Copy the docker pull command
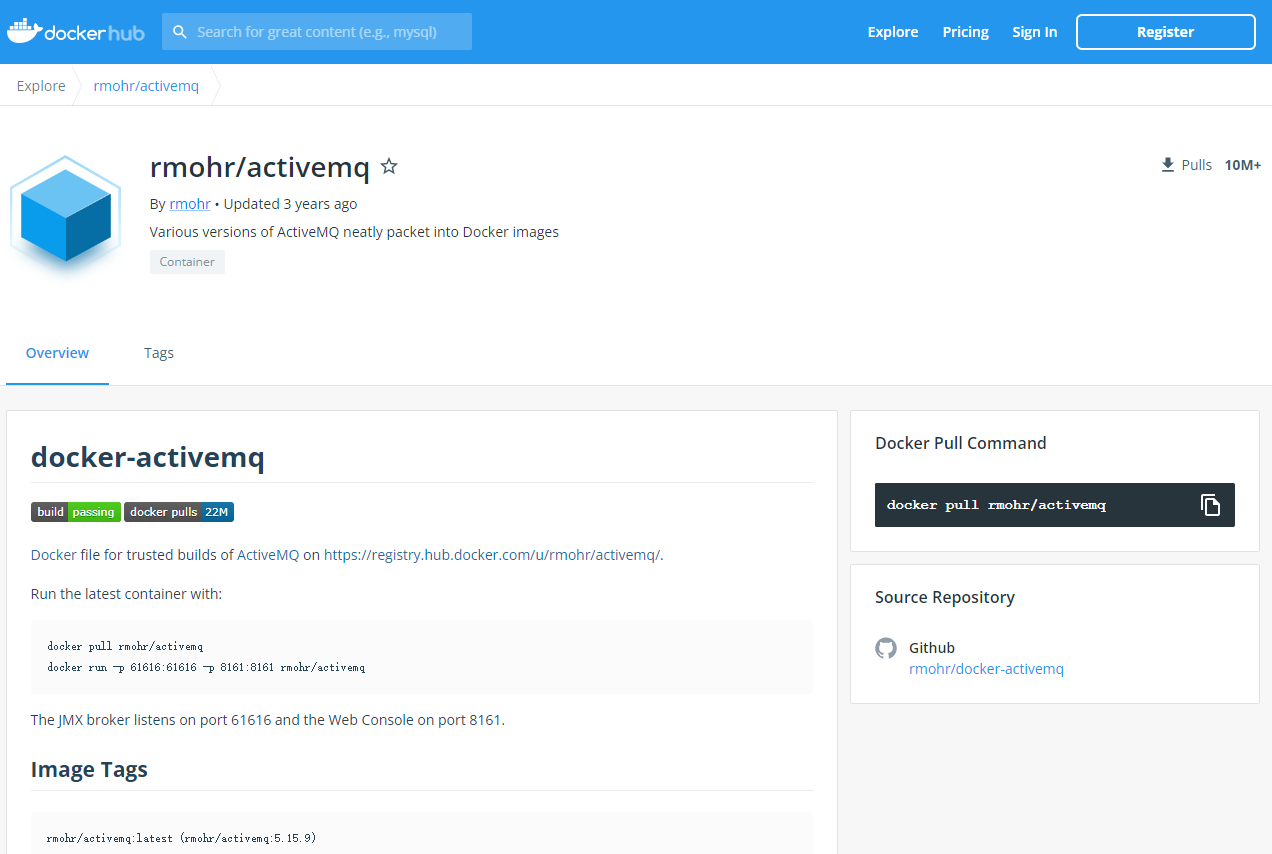The width and height of the screenshot is (1272, 854). pos(1210,505)
